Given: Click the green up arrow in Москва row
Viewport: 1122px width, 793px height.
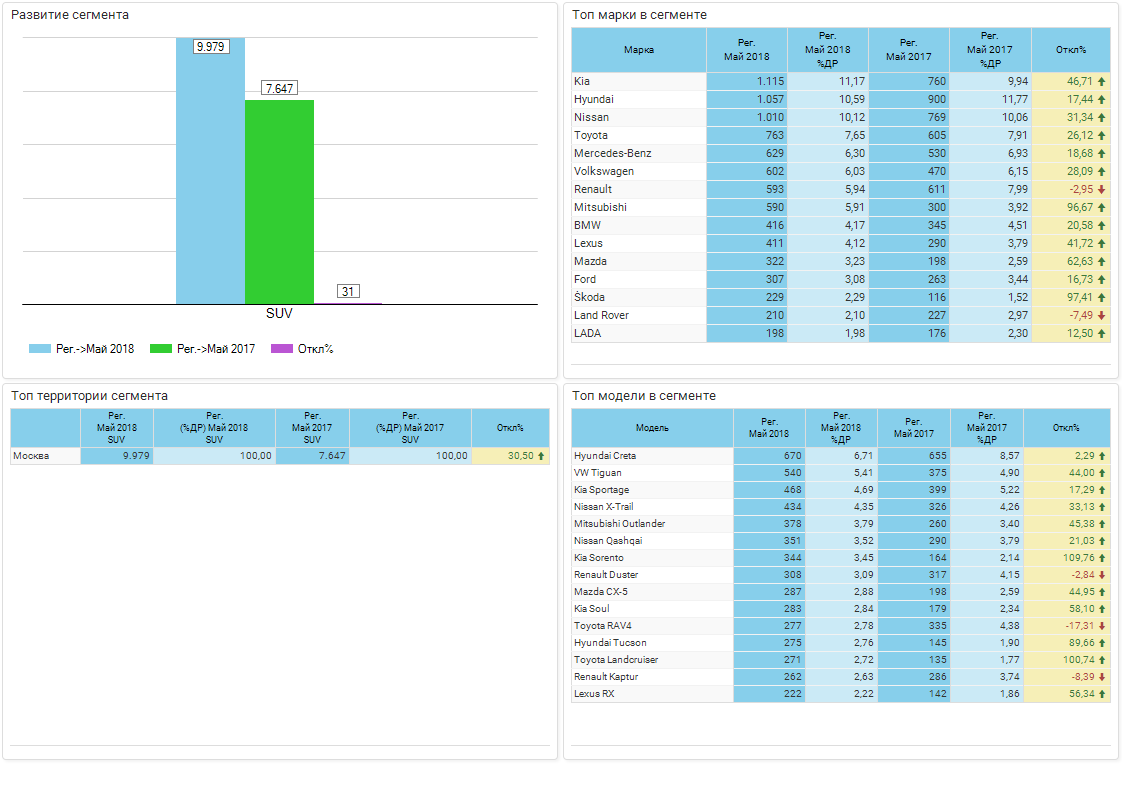Looking at the screenshot, I should coord(541,456).
